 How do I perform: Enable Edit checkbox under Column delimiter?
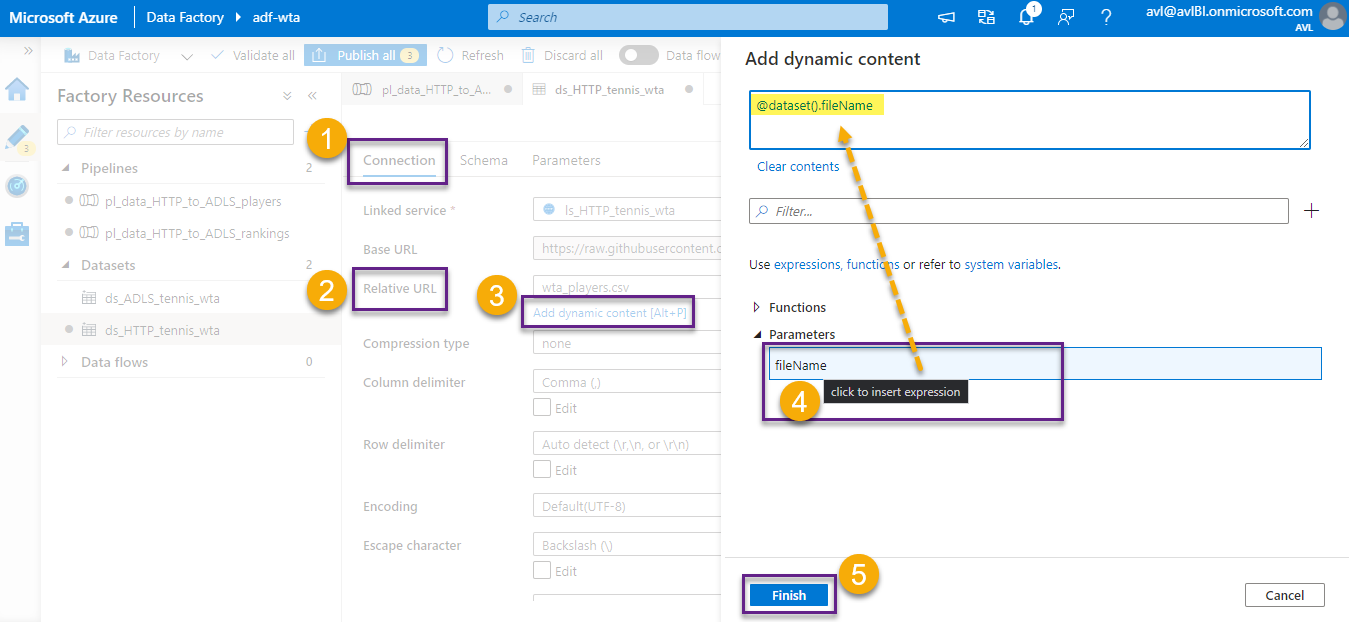(542, 407)
